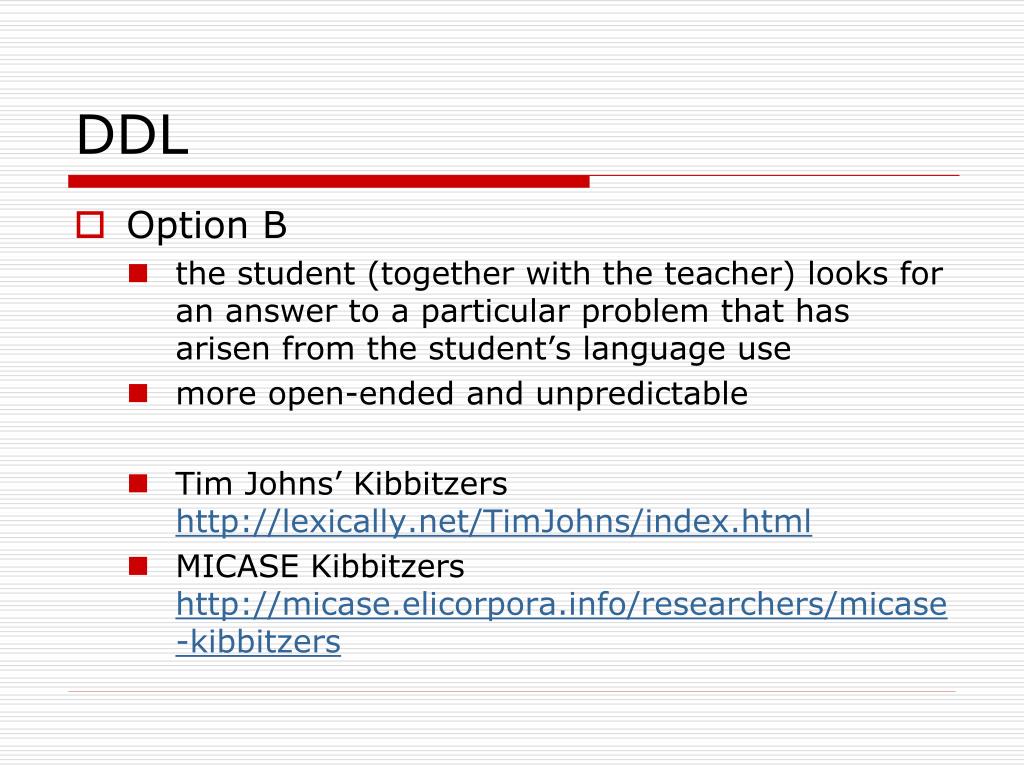This screenshot has height=768, width=1024.
Task: Click the "Tim Johns' Kibbitzers" label
Action: 342,484
